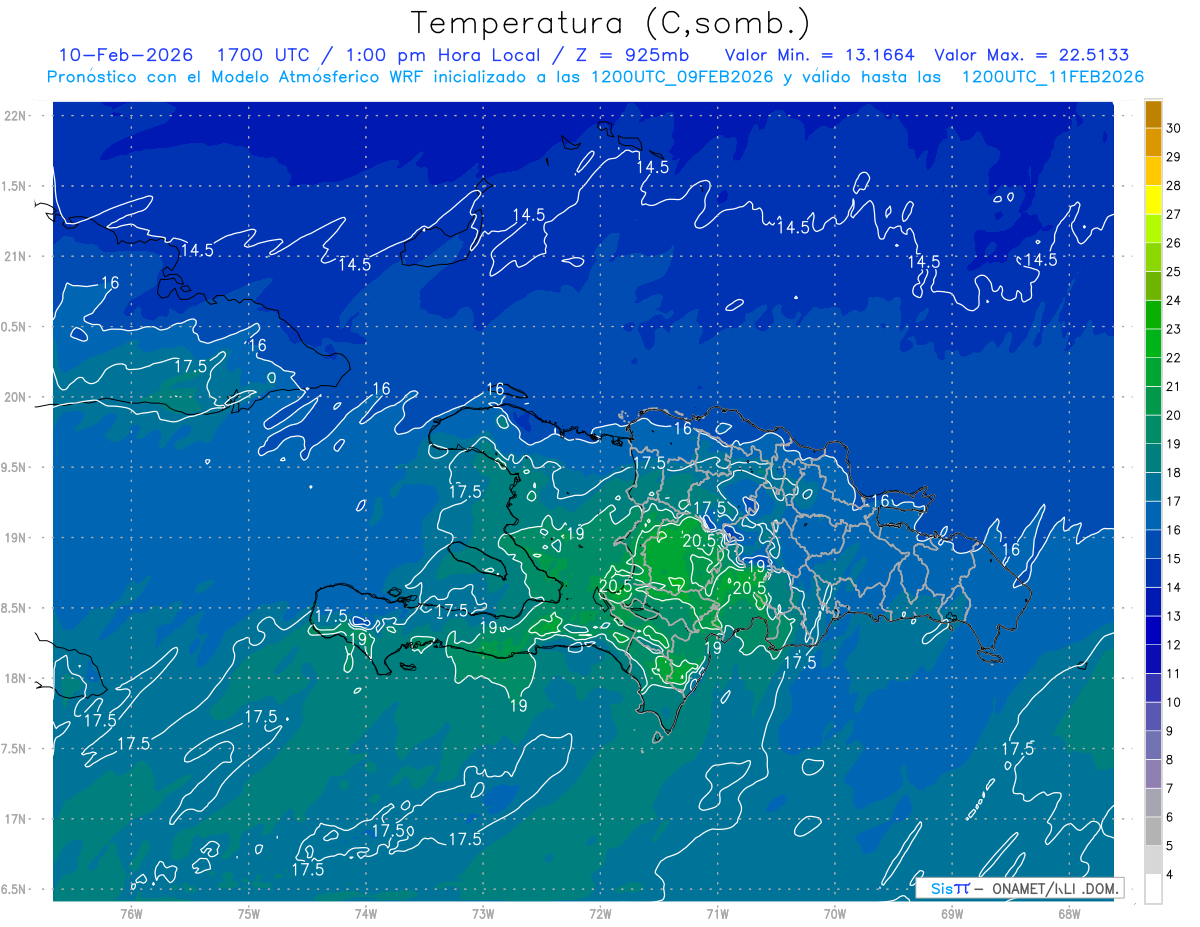Click "Valor Min. = 13.1664"
Viewport: 1200px width, 927px height.
point(819,55)
